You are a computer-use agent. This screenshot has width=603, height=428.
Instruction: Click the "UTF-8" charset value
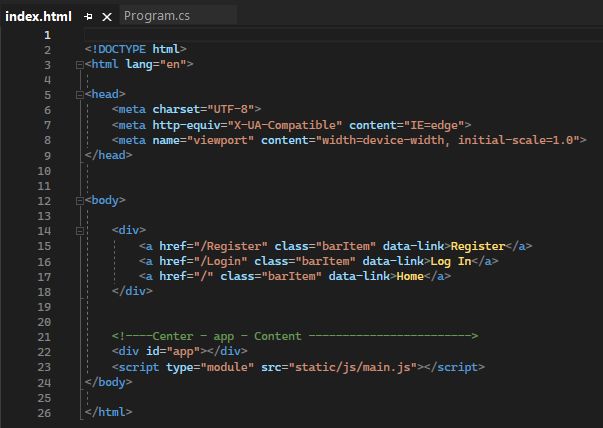click(231, 109)
